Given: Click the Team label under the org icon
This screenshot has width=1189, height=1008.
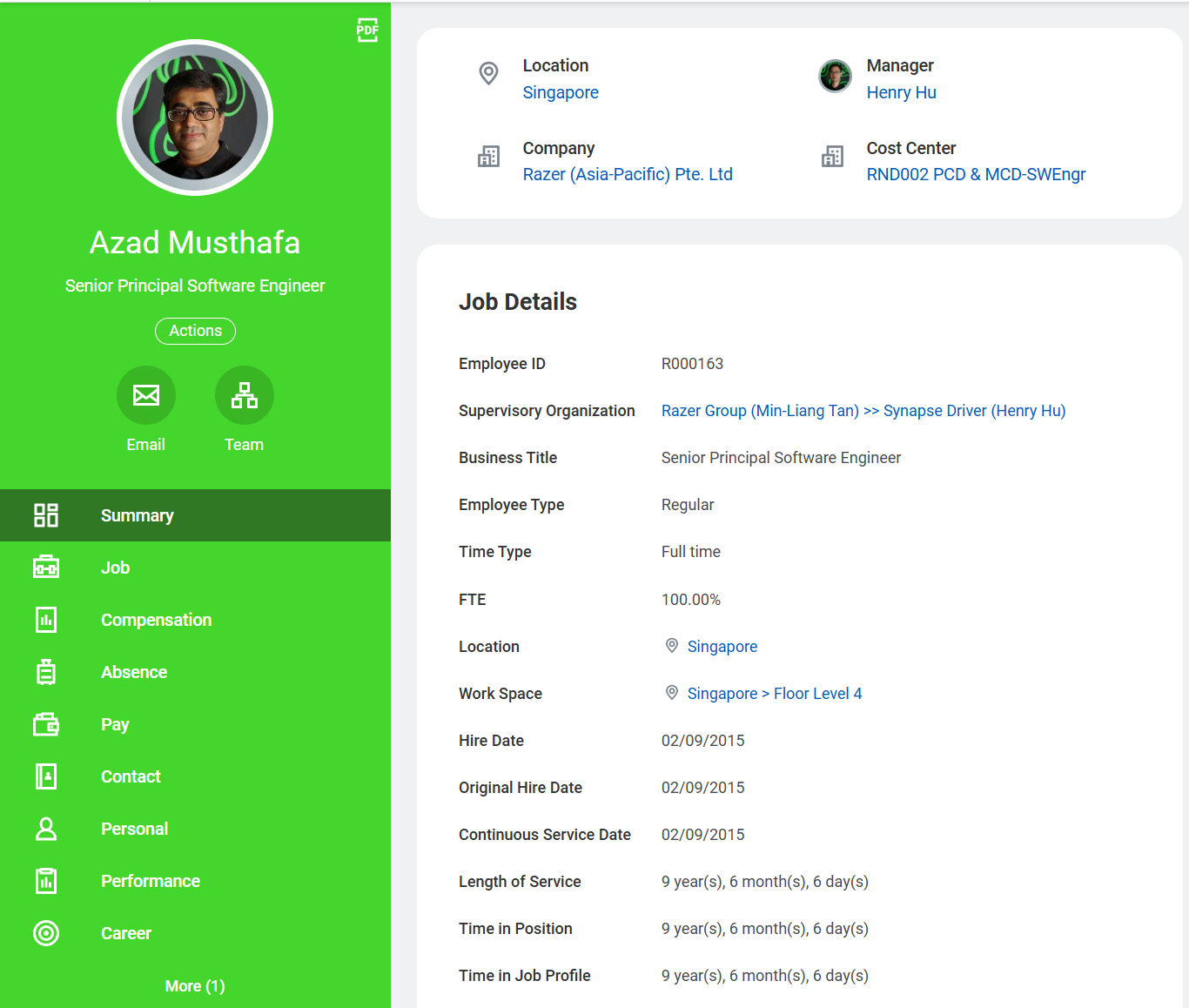Looking at the screenshot, I should 245,445.
